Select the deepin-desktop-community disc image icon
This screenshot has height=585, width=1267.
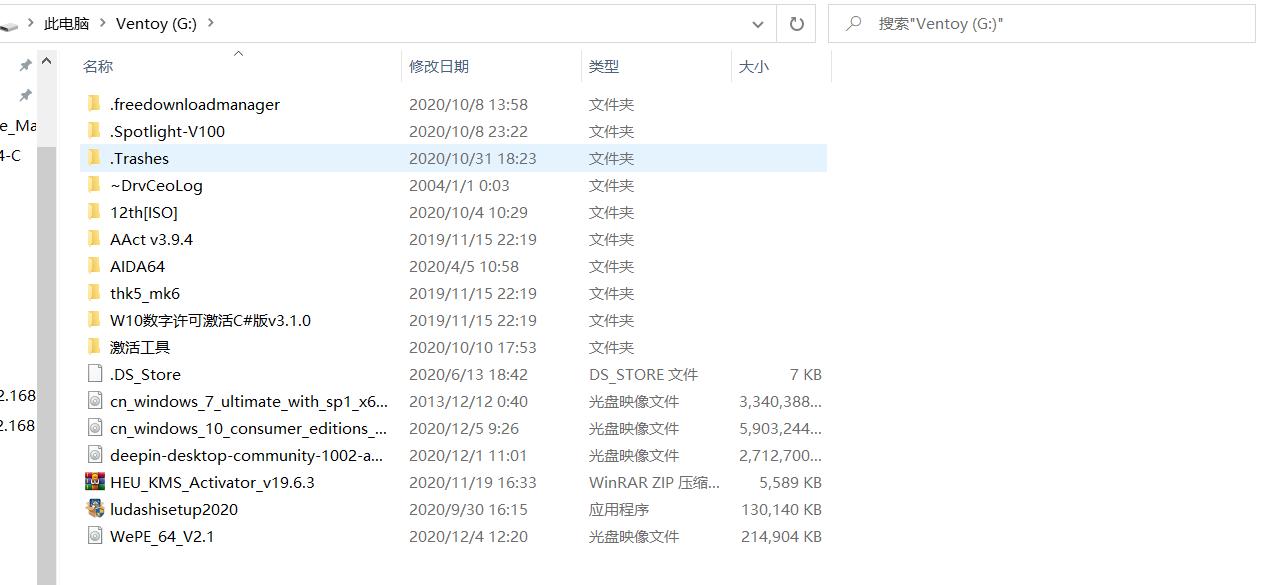click(x=95, y=455)
